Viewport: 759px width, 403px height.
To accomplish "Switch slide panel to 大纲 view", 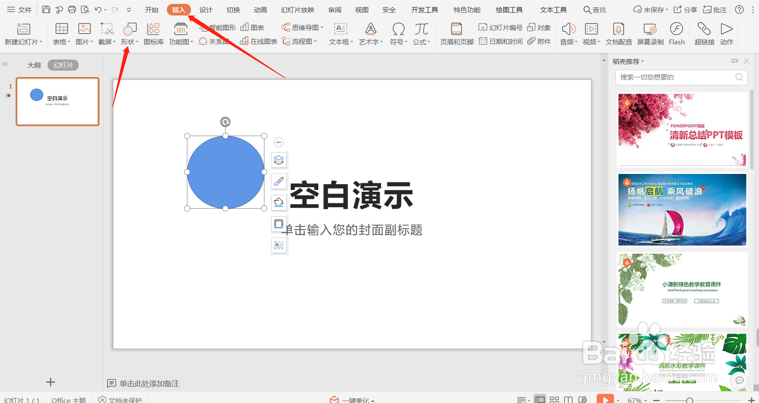I will [x=34, y=65].
